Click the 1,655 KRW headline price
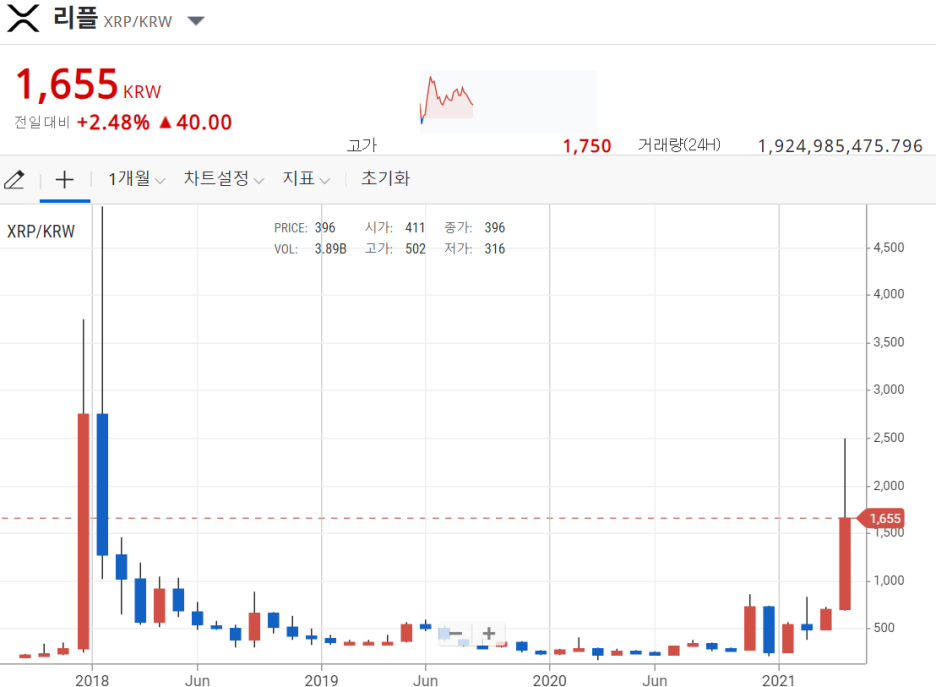Image resolution: width=936 pixels, height=687 pixels. [88, 84]
